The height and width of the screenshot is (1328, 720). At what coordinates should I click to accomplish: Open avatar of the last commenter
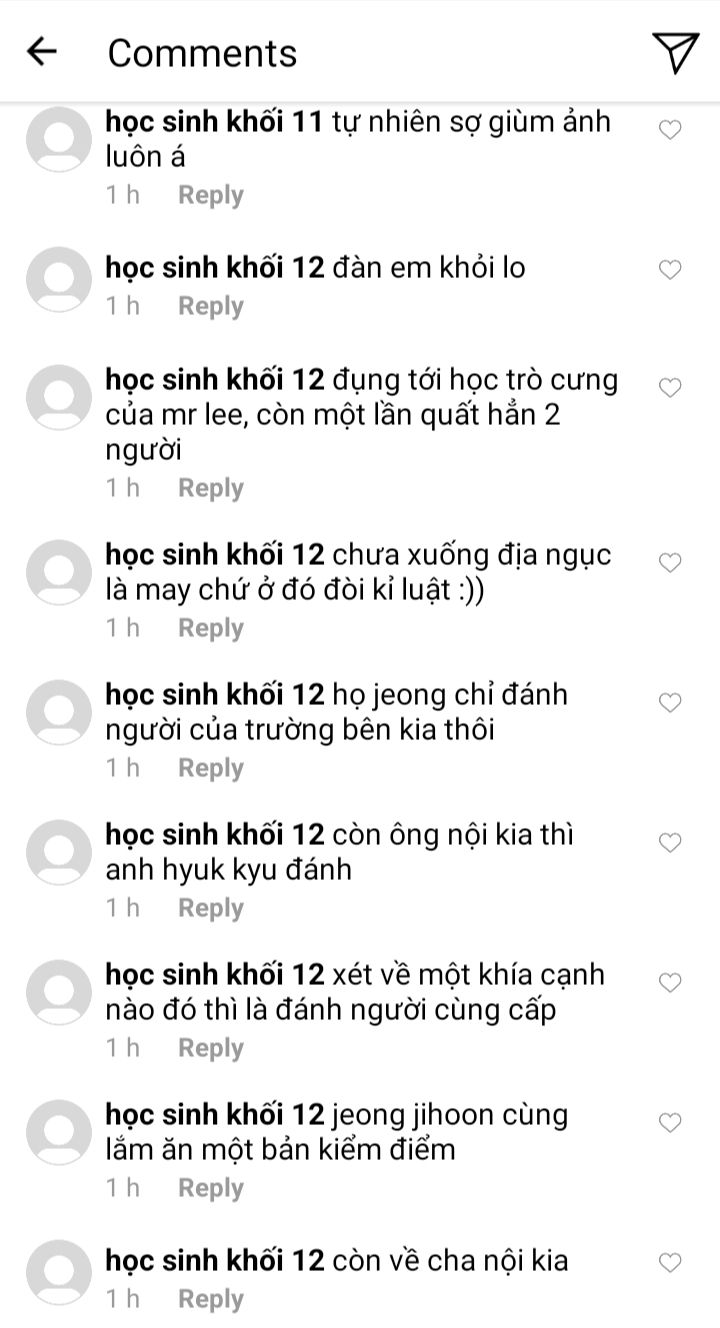coord(58,1272)
